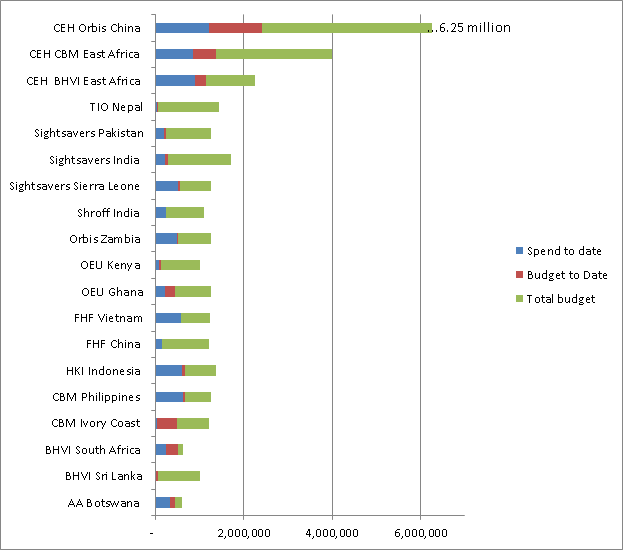
Task: Click the red bar segment for CBM Ivory Coast
Action: (x=167, y=424)
